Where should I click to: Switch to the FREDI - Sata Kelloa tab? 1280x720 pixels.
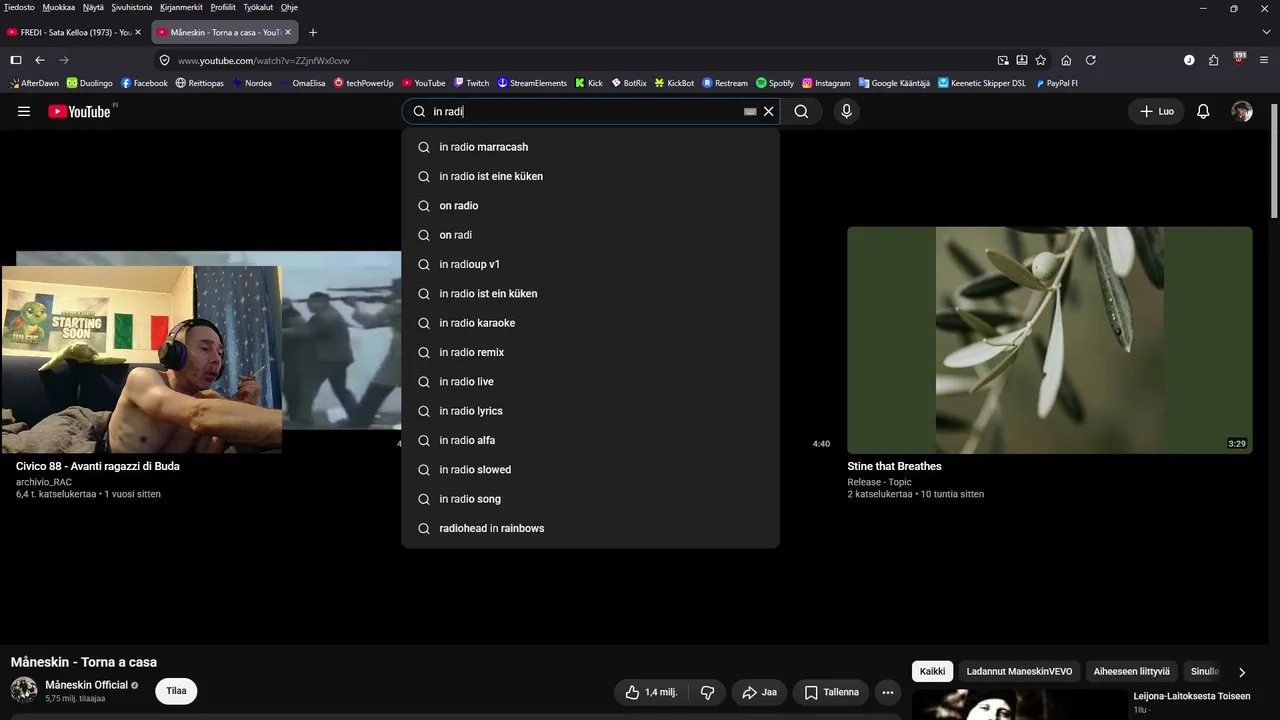tap(75, 32)
